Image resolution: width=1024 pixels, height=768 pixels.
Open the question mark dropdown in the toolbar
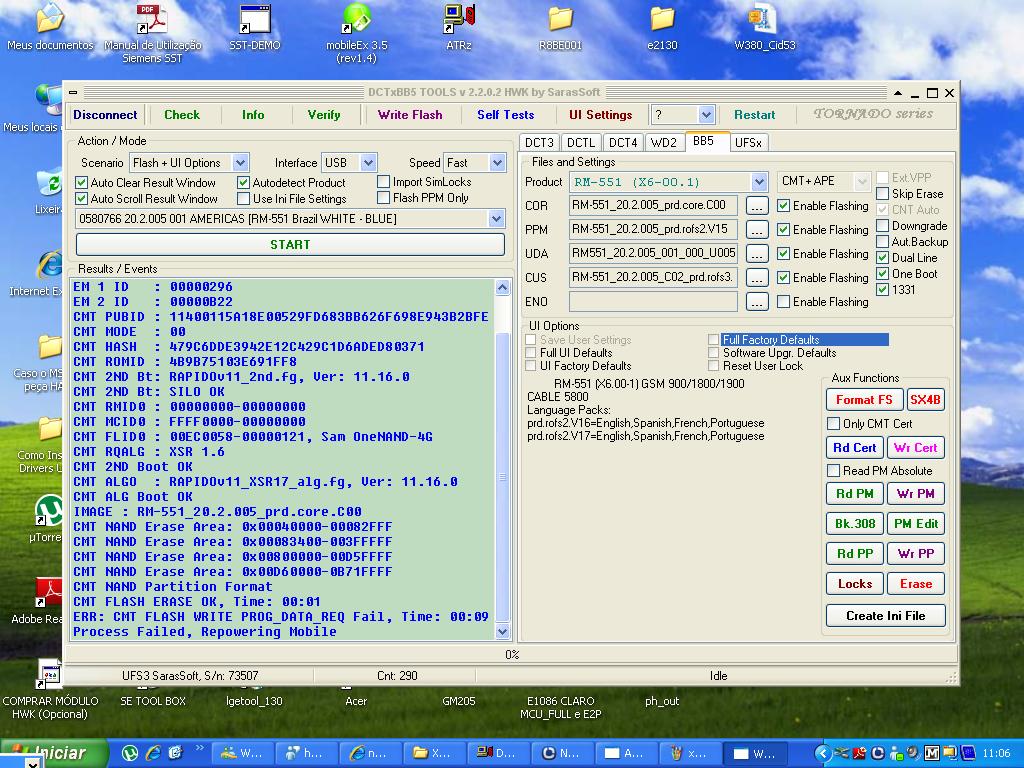[706, 115]
